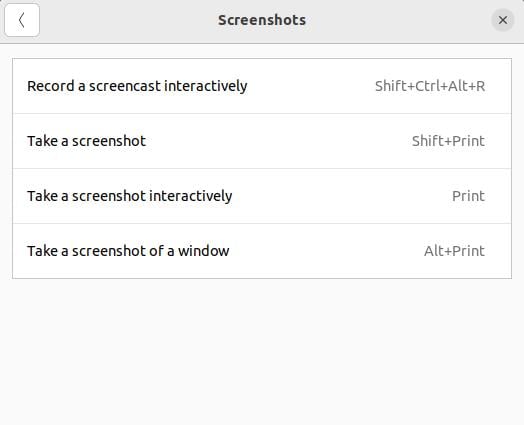This screenshot has width=524, height=425.
Task: Click header bar space left of Screenshots title
Action: [129, 20]
